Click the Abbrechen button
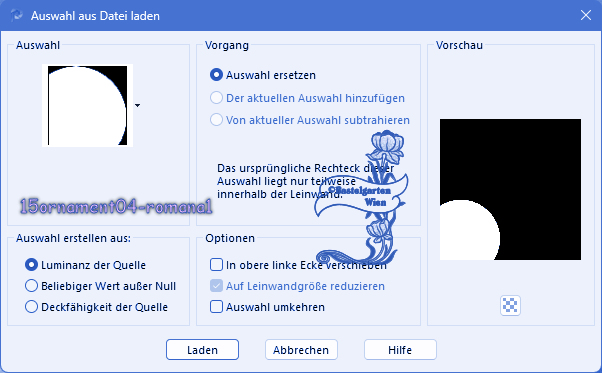This screenshot has height=373, width=602. tap(301, 350)
